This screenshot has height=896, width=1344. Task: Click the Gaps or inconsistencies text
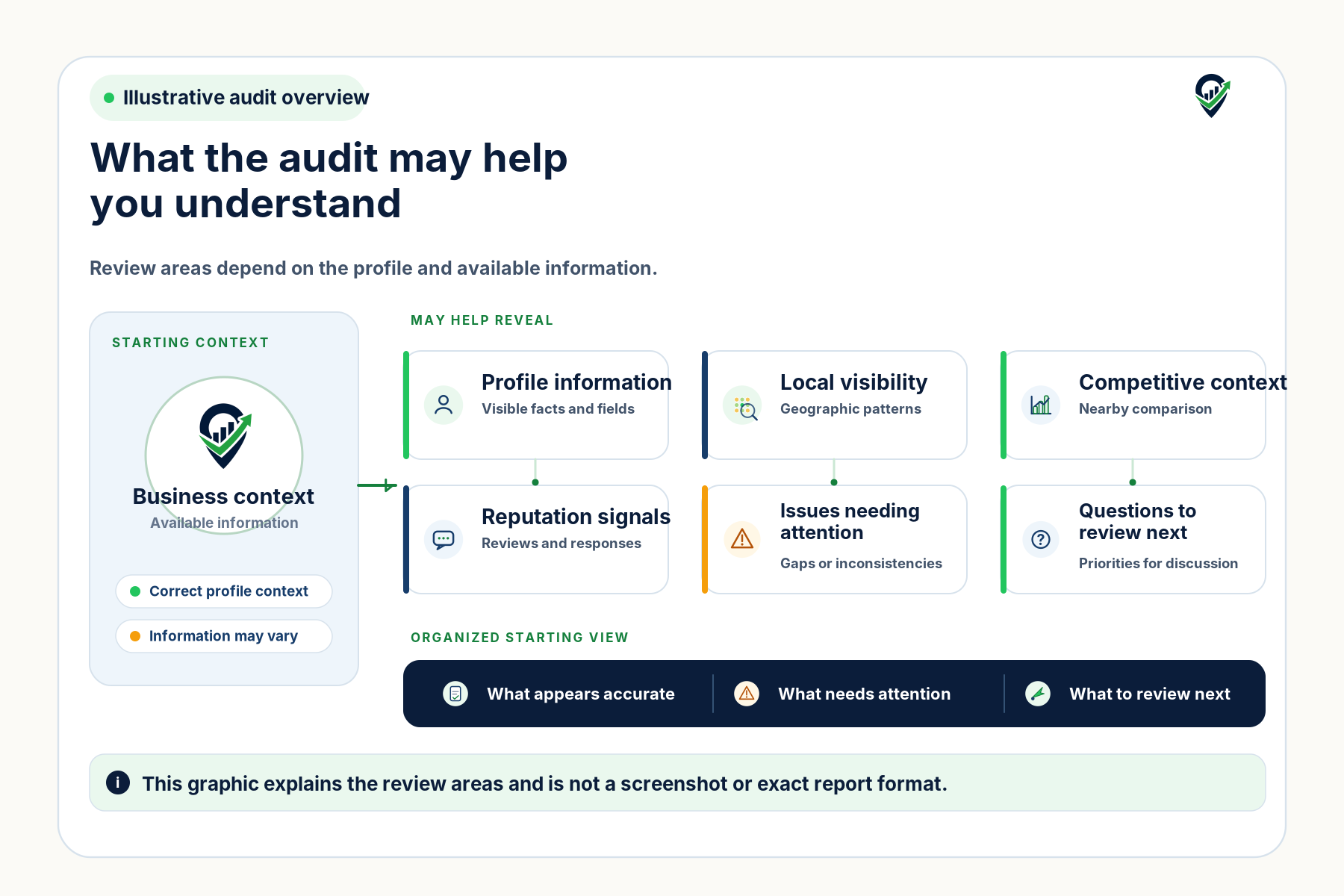pos(861,563)
